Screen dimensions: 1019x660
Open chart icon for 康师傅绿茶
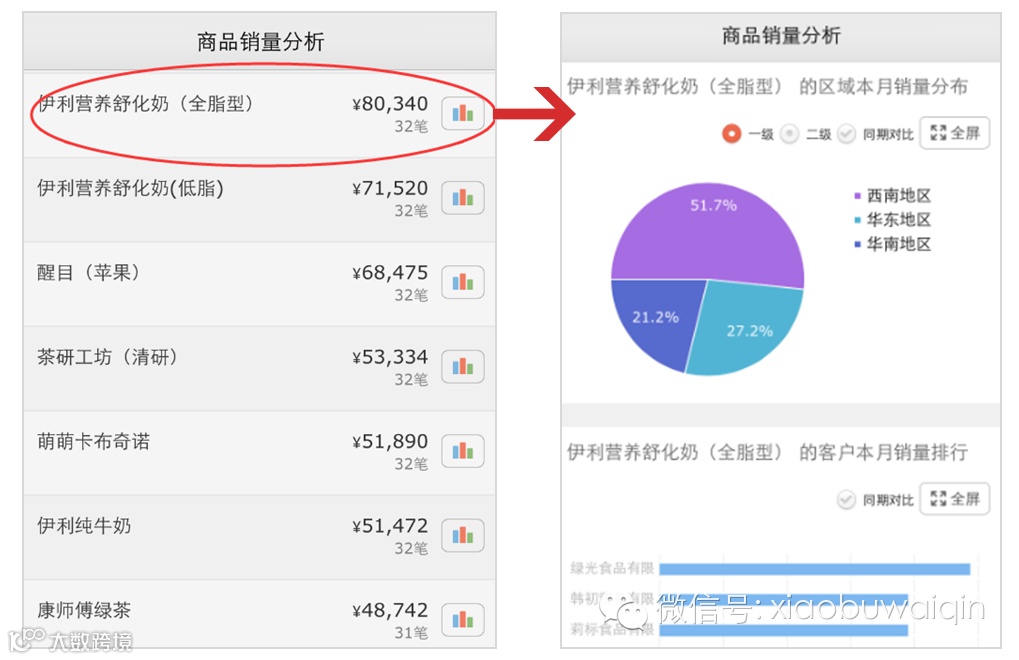(x=463, y=620)
